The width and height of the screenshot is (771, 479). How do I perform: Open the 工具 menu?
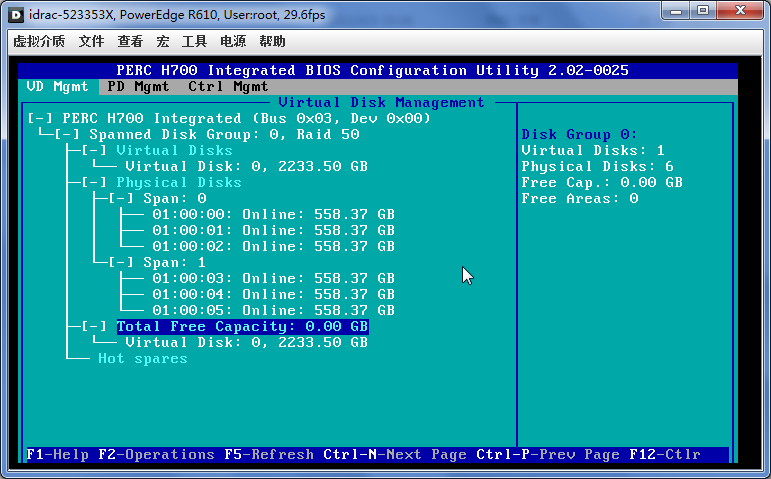coord(194,41)
